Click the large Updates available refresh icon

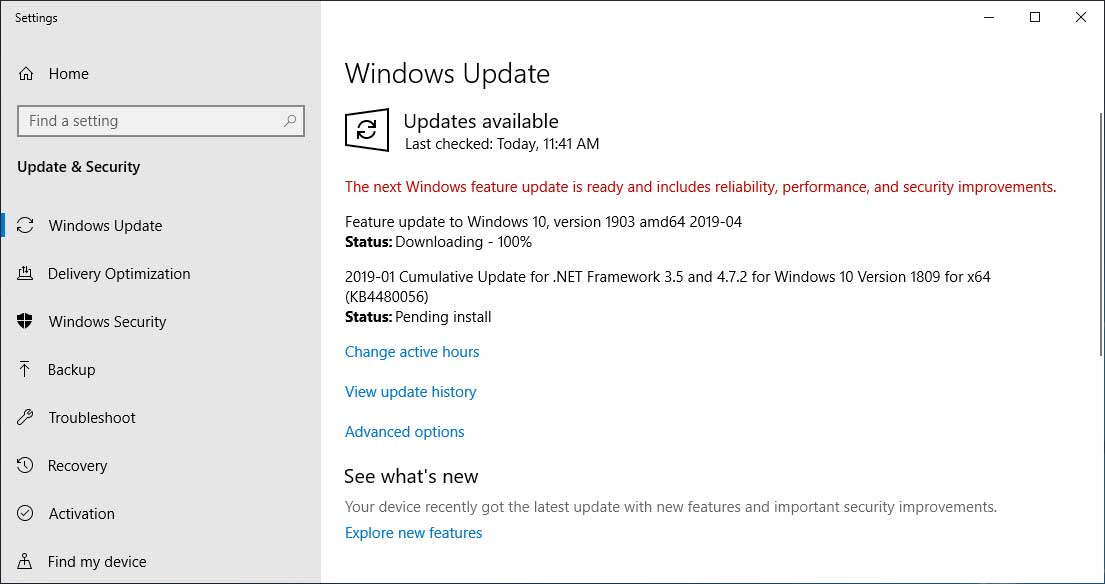tap(366, 130)
